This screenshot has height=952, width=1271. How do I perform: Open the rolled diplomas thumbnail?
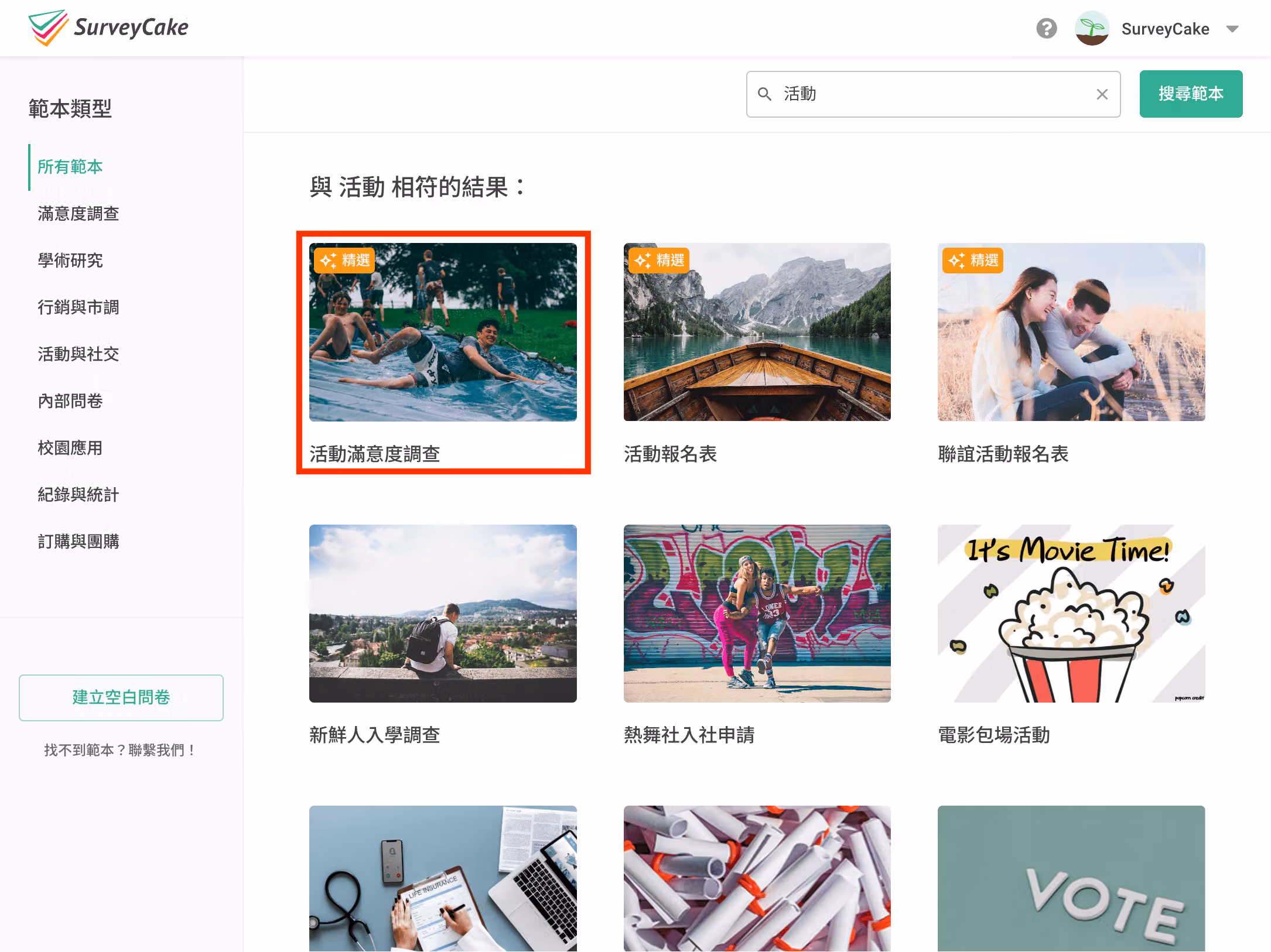(757, 878)
